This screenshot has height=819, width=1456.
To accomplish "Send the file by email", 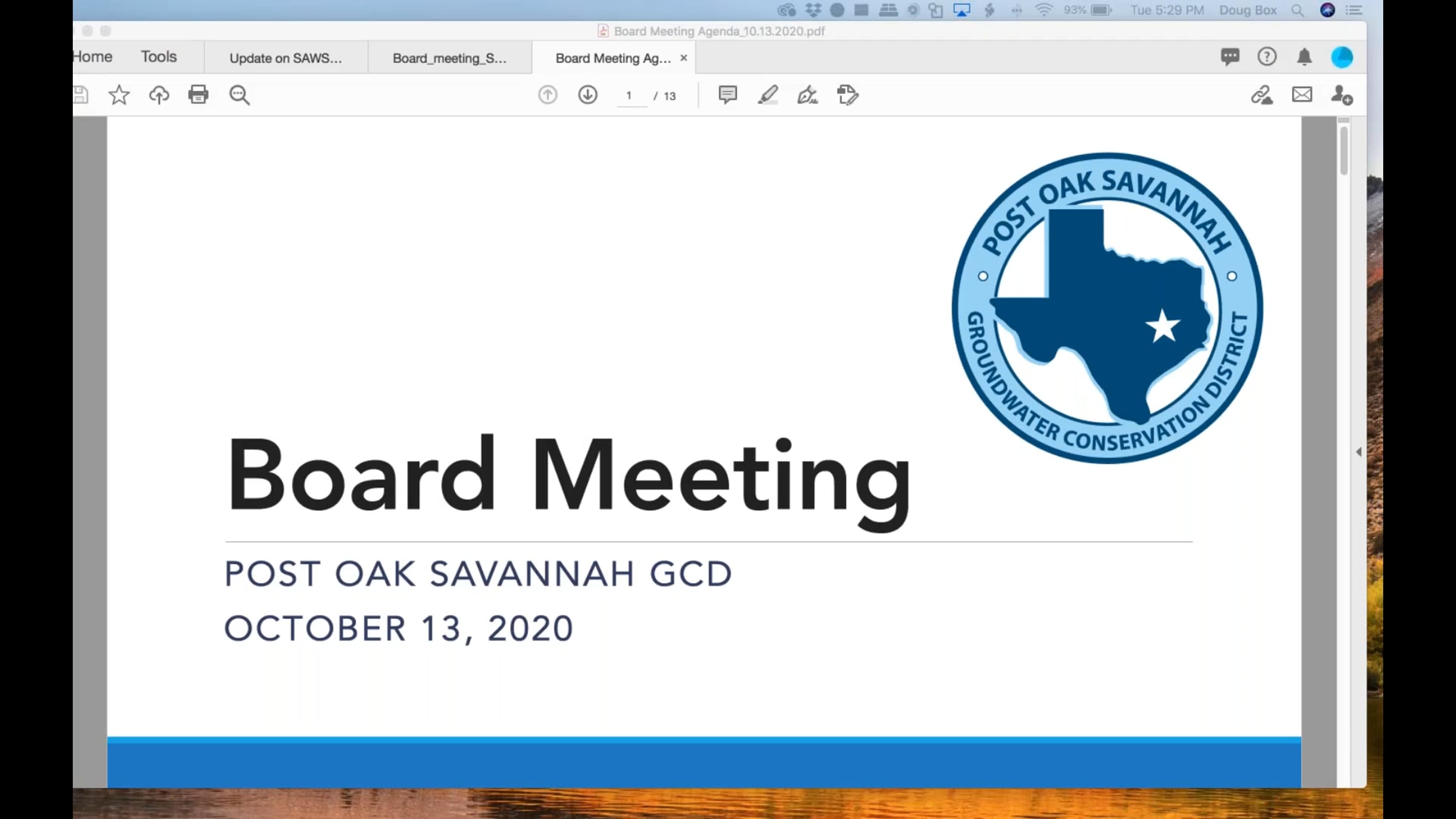I will click(1302, 95).
